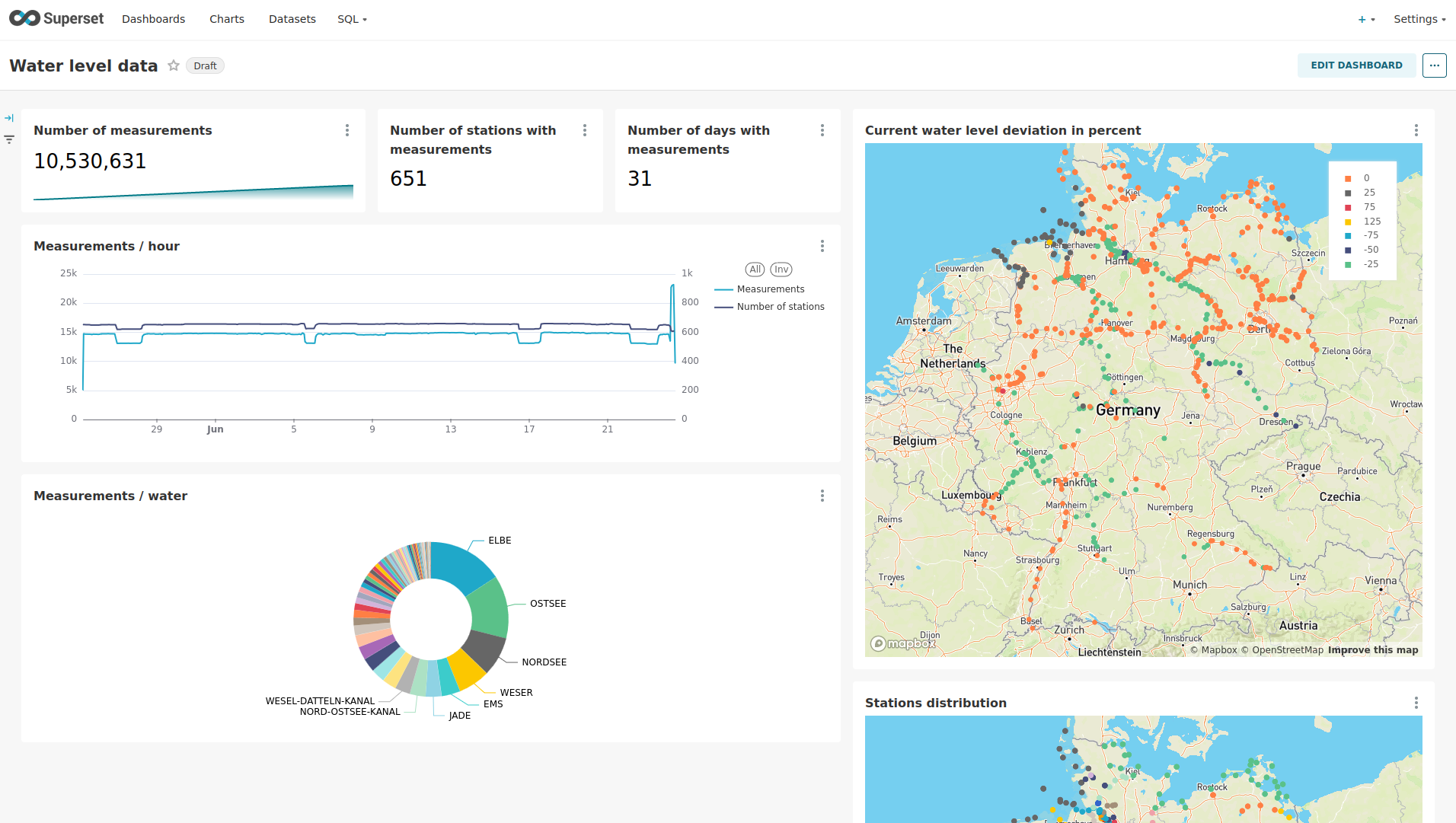Open Measurements / water chart options menu
The image size is (1456, 823).
click(822, 496)
